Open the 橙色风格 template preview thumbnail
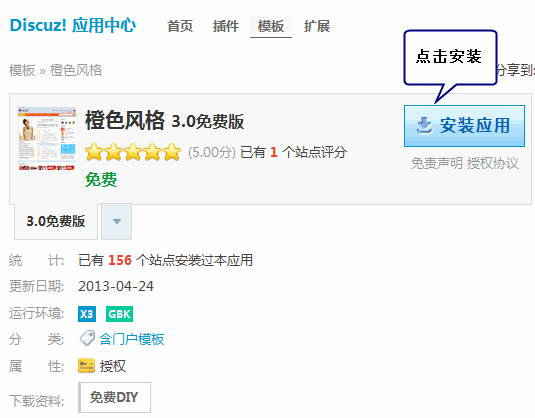Image resolution: width=535 pixels, height=418 pixels. [47, 139]
